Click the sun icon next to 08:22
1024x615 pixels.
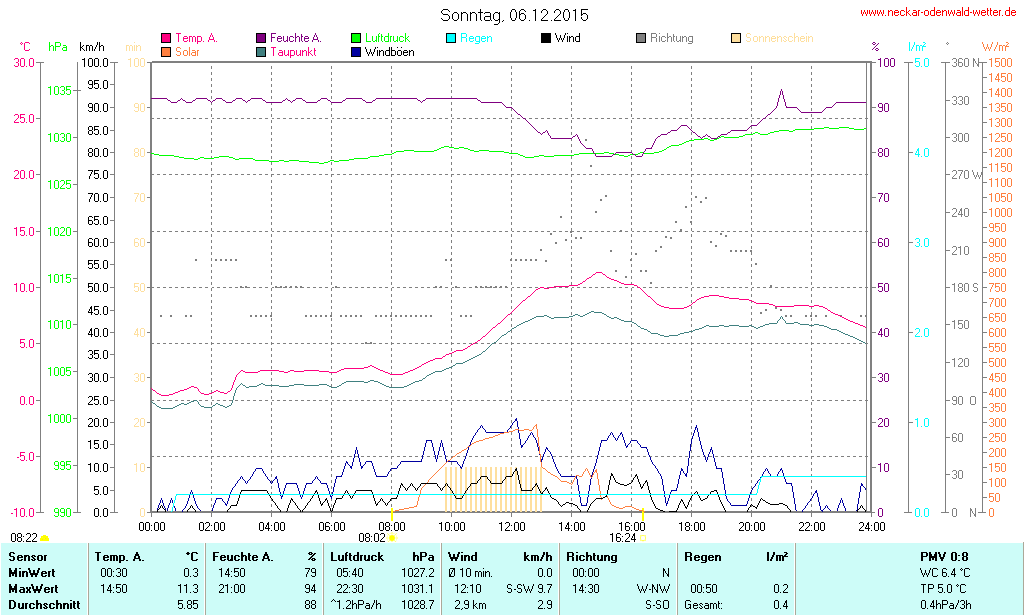[44, 539]
